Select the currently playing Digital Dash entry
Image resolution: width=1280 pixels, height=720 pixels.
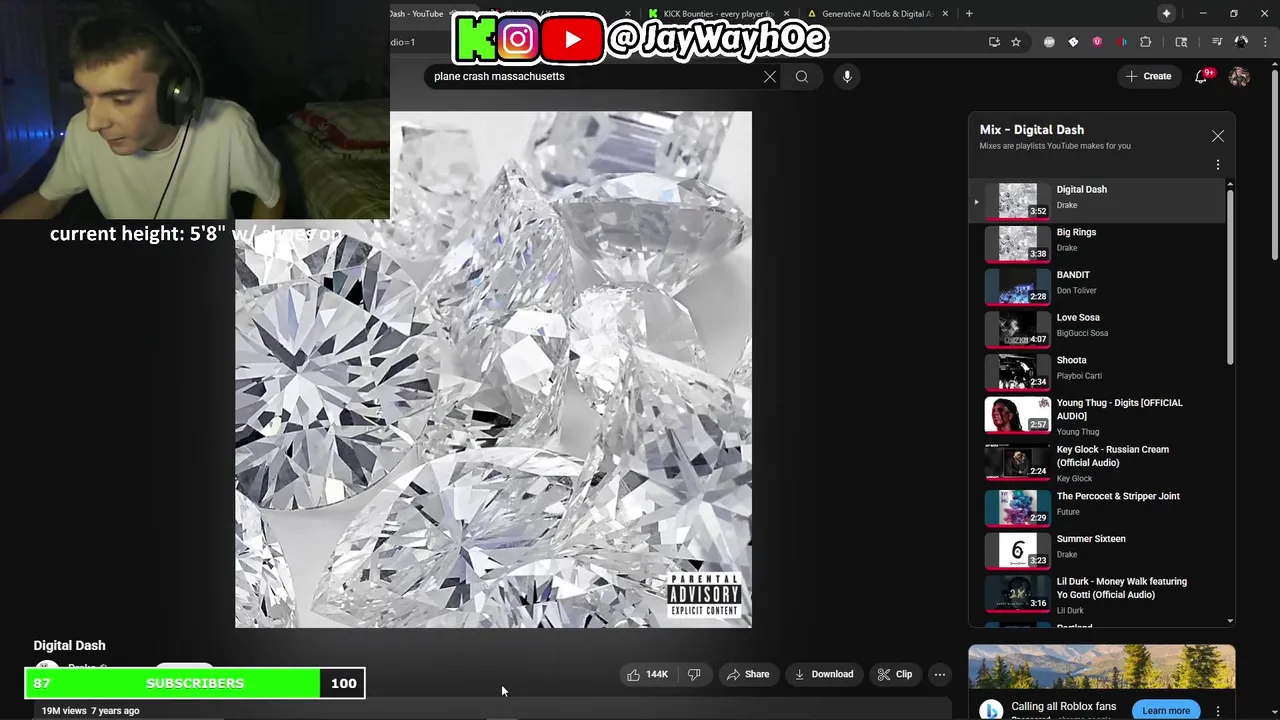coord(1096,200)
